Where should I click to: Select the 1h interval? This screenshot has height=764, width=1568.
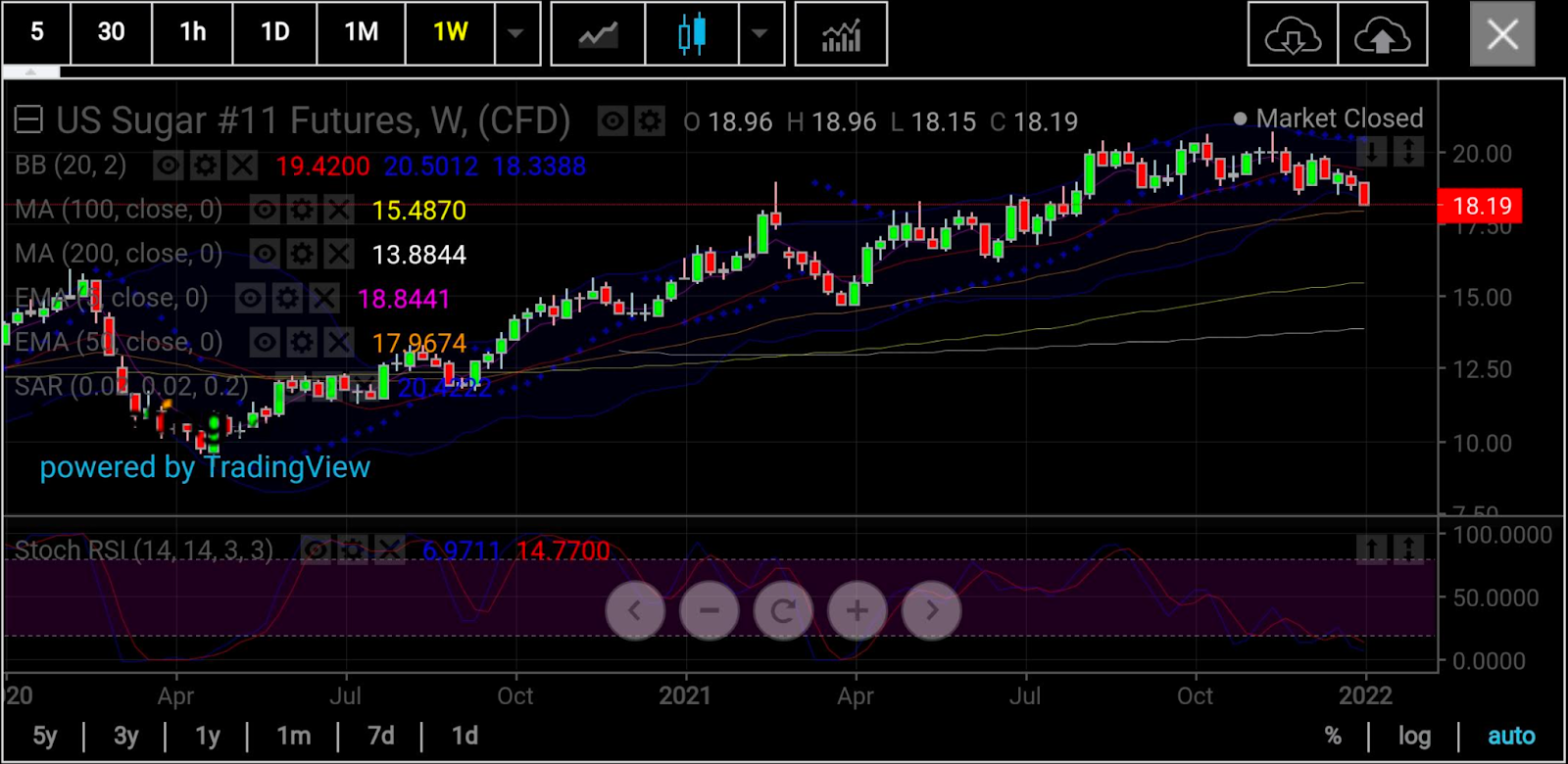pos(193,32)
